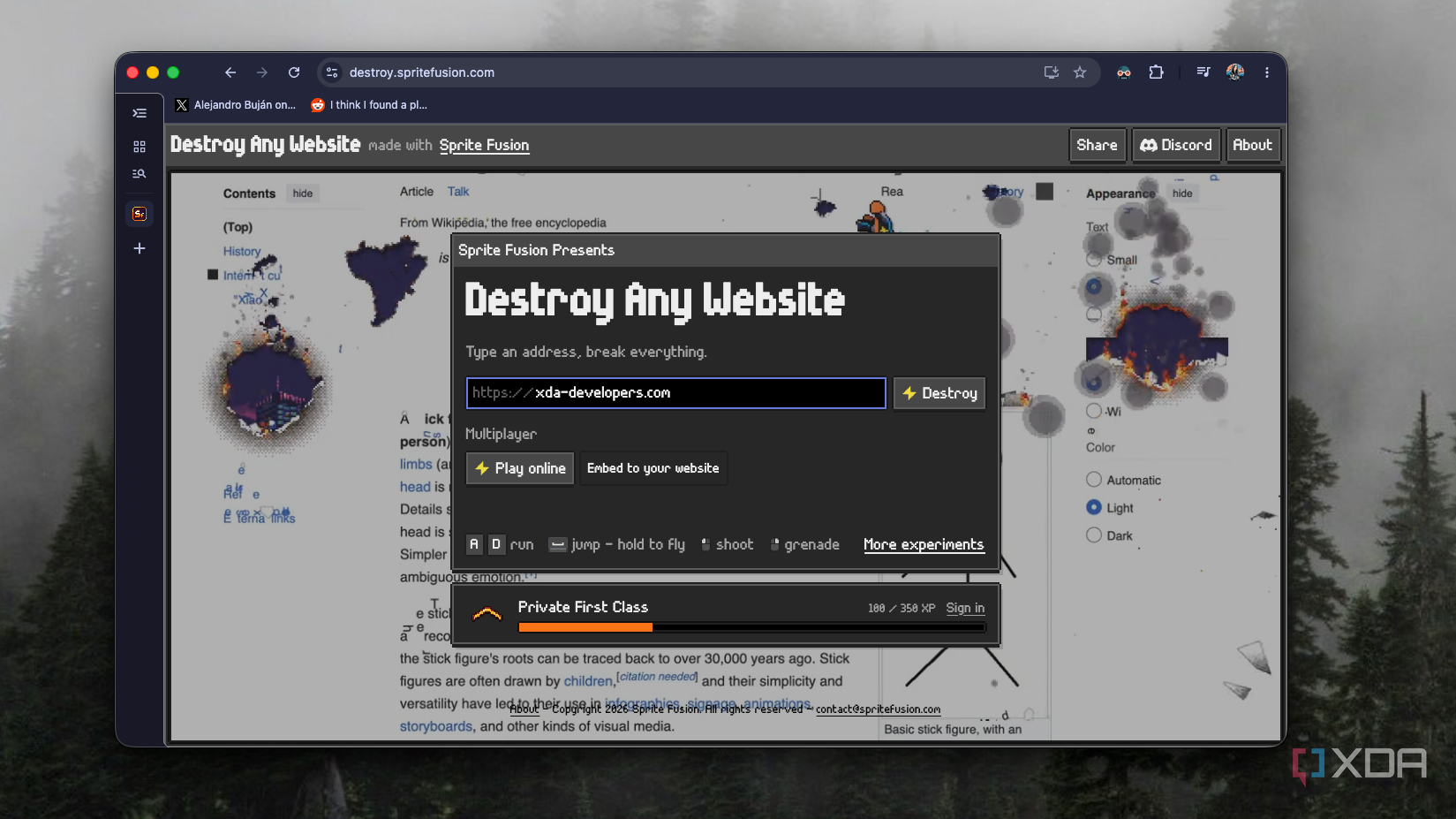Jump to (Top) in Contents
1456x819 pixels.
(x=238, y=227)
